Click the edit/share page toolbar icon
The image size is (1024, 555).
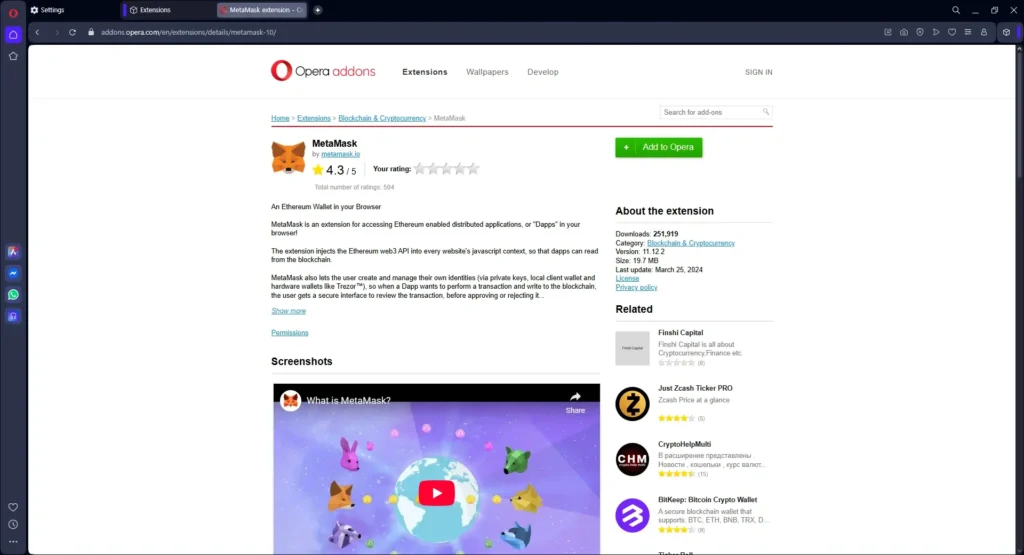[888, 32]
